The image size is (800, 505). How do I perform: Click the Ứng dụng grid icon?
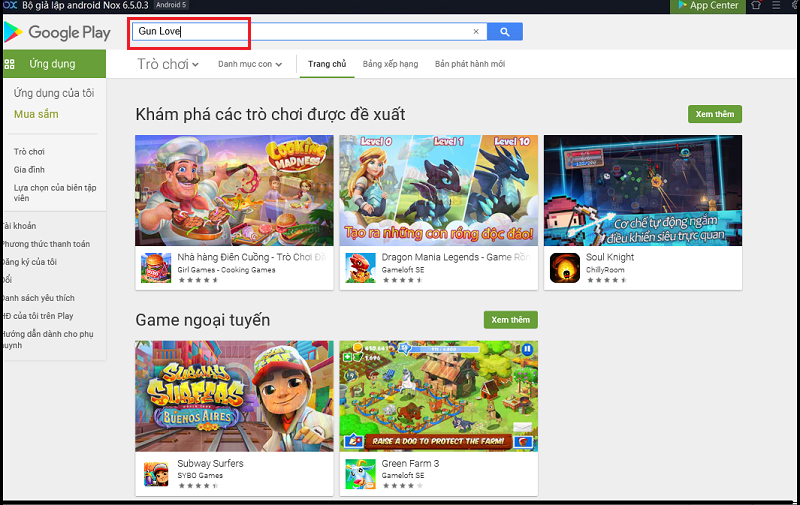tap(10, 64)
